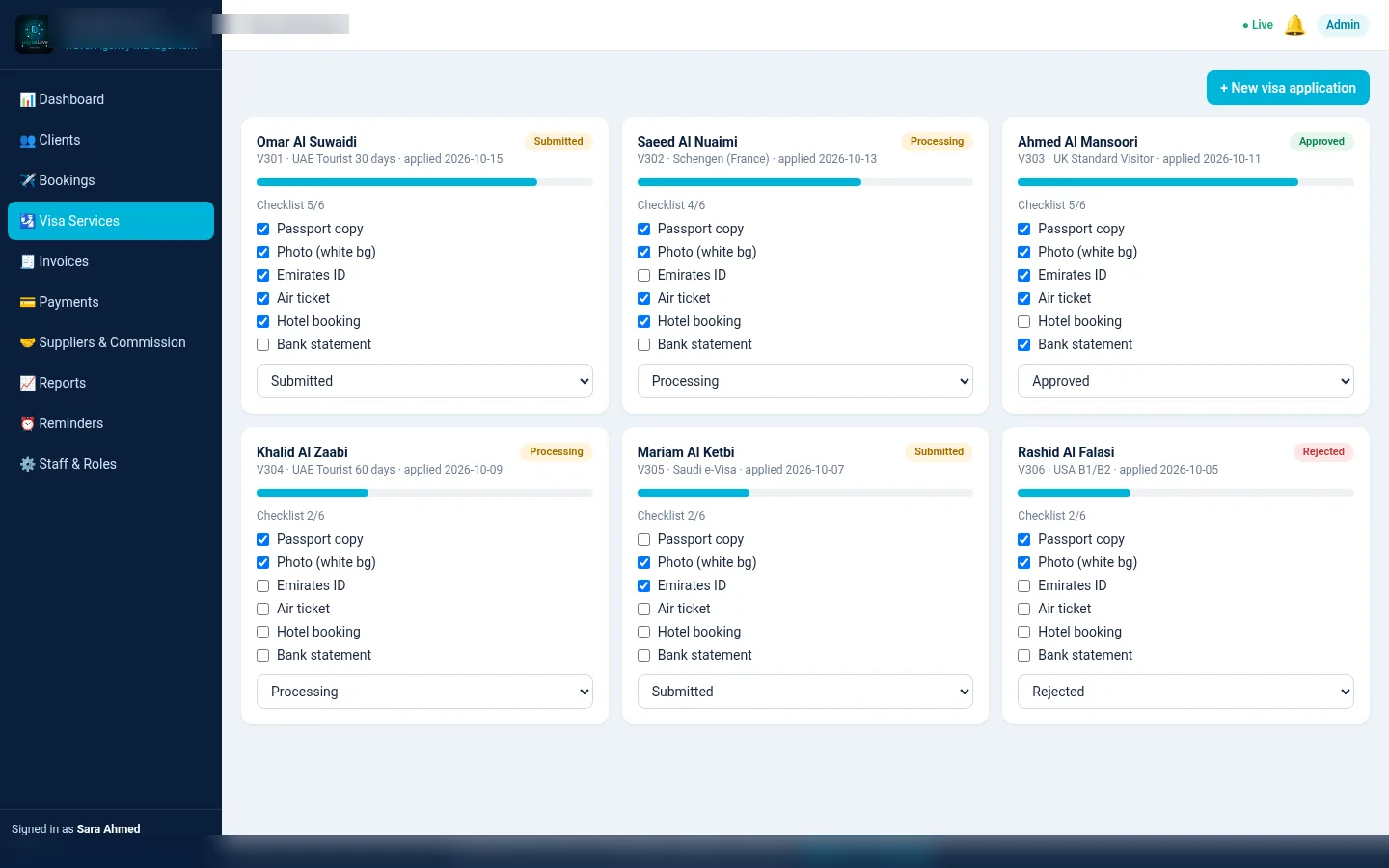
Task: Click the Reports chart icon
Action: coord(27,383)
